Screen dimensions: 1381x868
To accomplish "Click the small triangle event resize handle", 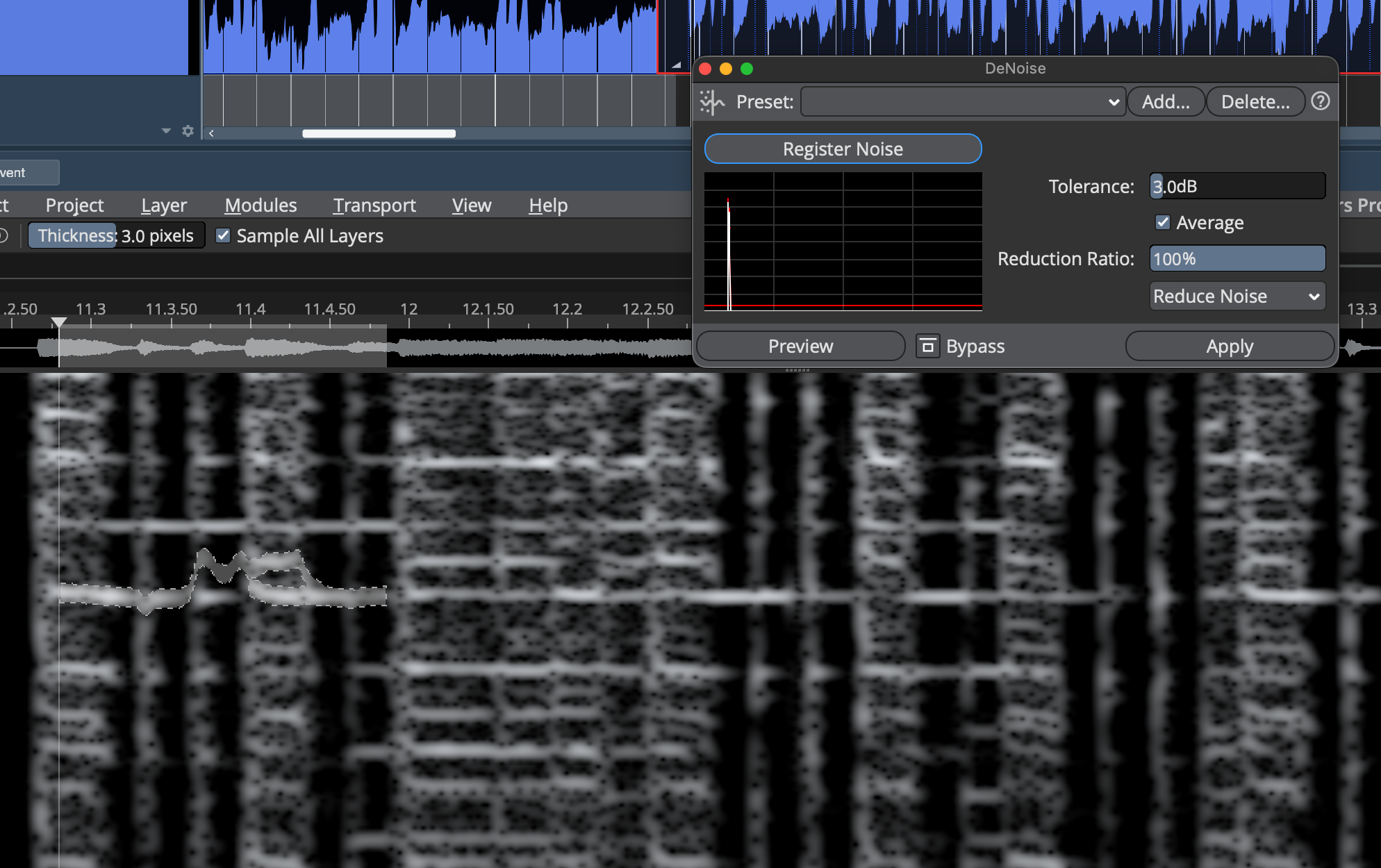I will [676, 65].
